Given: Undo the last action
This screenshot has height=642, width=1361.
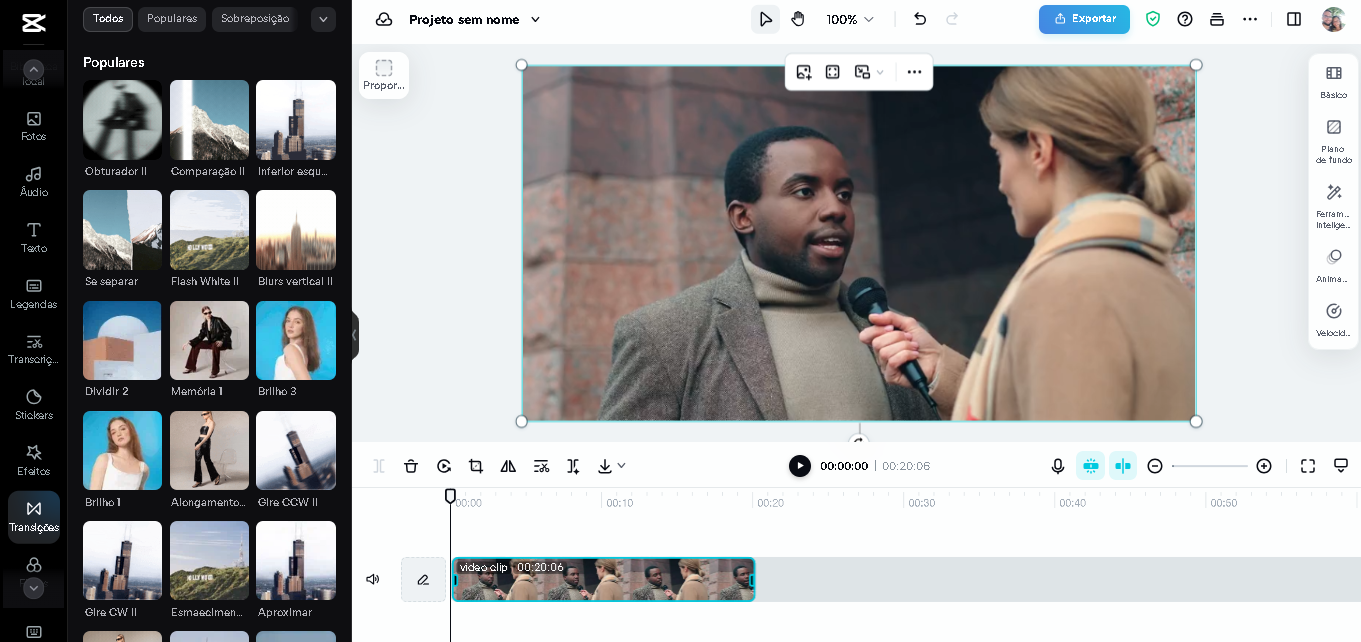Looking at the screenshot, I should click(x=920, y=19).
